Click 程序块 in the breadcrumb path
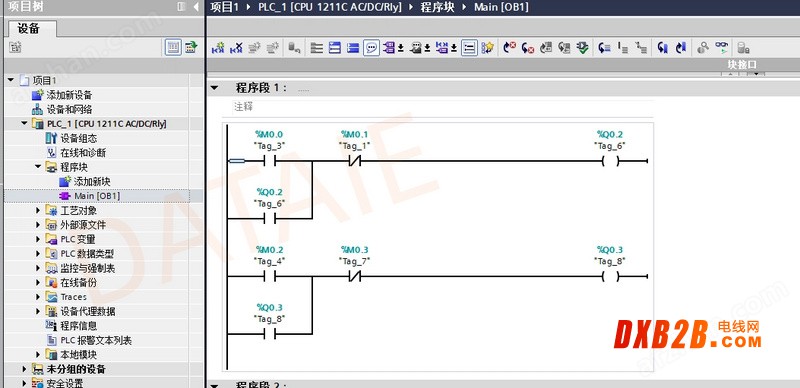 [437, 7]
